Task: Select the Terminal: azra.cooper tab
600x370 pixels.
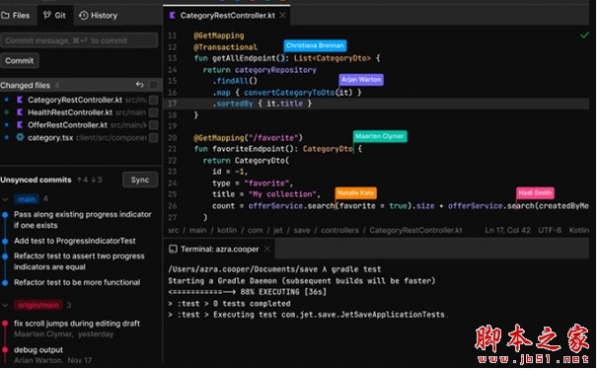Action: tap(219, 249)
